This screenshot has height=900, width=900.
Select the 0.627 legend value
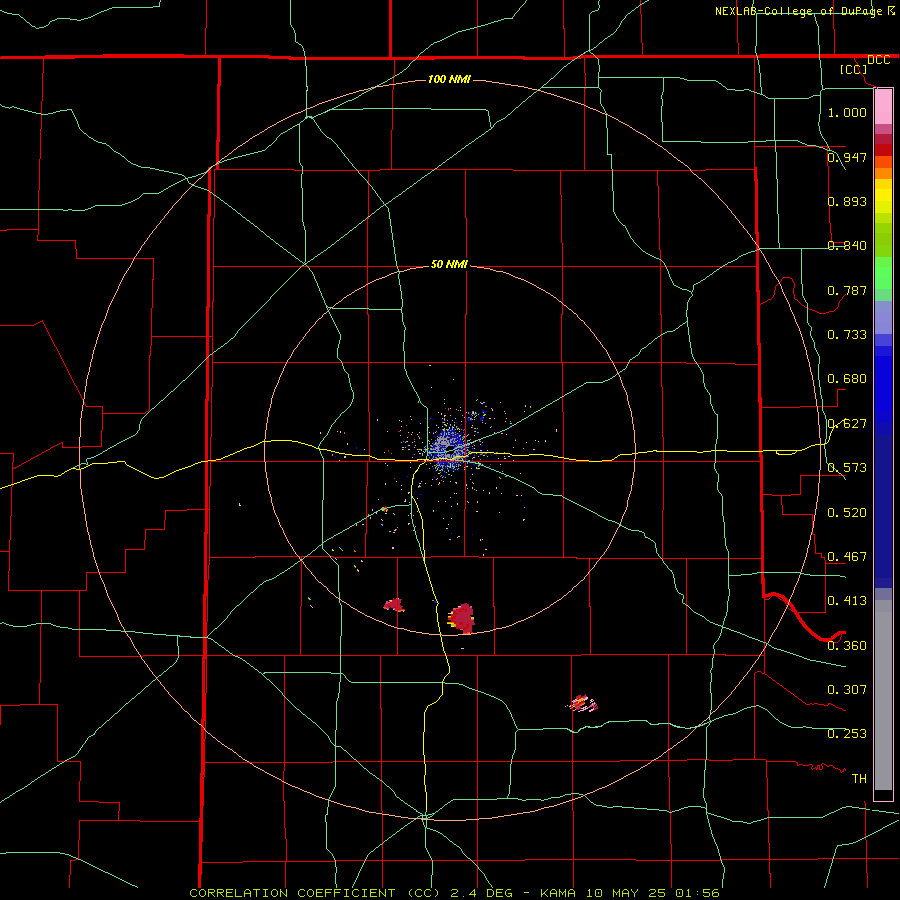pyautogui.click(x=847, y=424)
